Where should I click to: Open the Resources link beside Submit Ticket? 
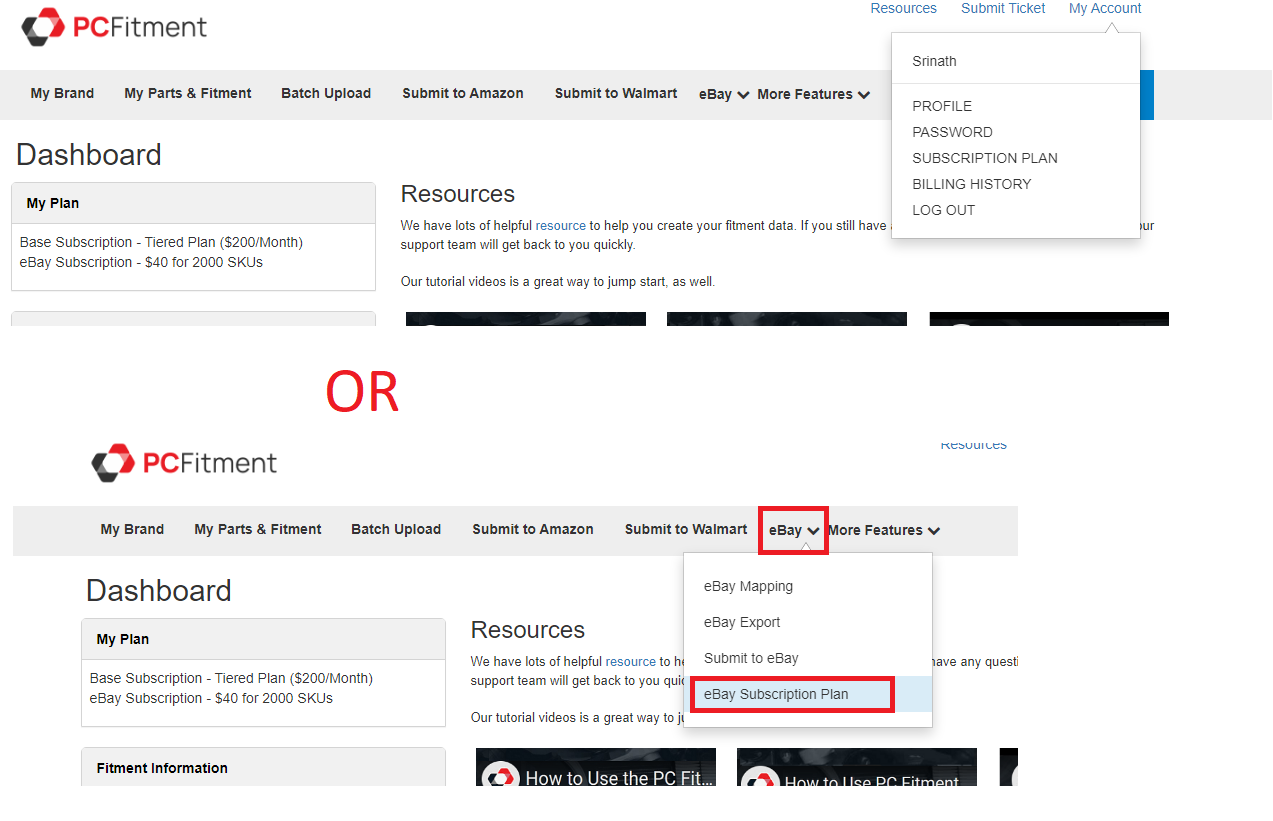[x=903, y=9]
